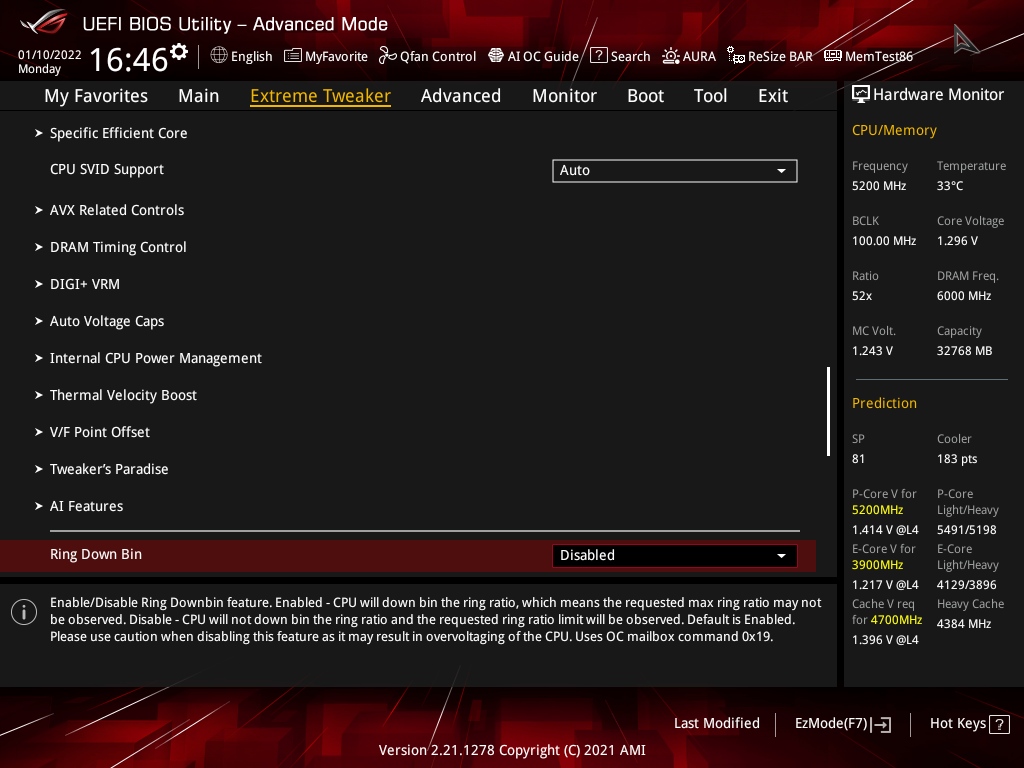This screenshot has height=768, width=1024.
Task: Switch to Advanced tab
Action: coord(461,96)
